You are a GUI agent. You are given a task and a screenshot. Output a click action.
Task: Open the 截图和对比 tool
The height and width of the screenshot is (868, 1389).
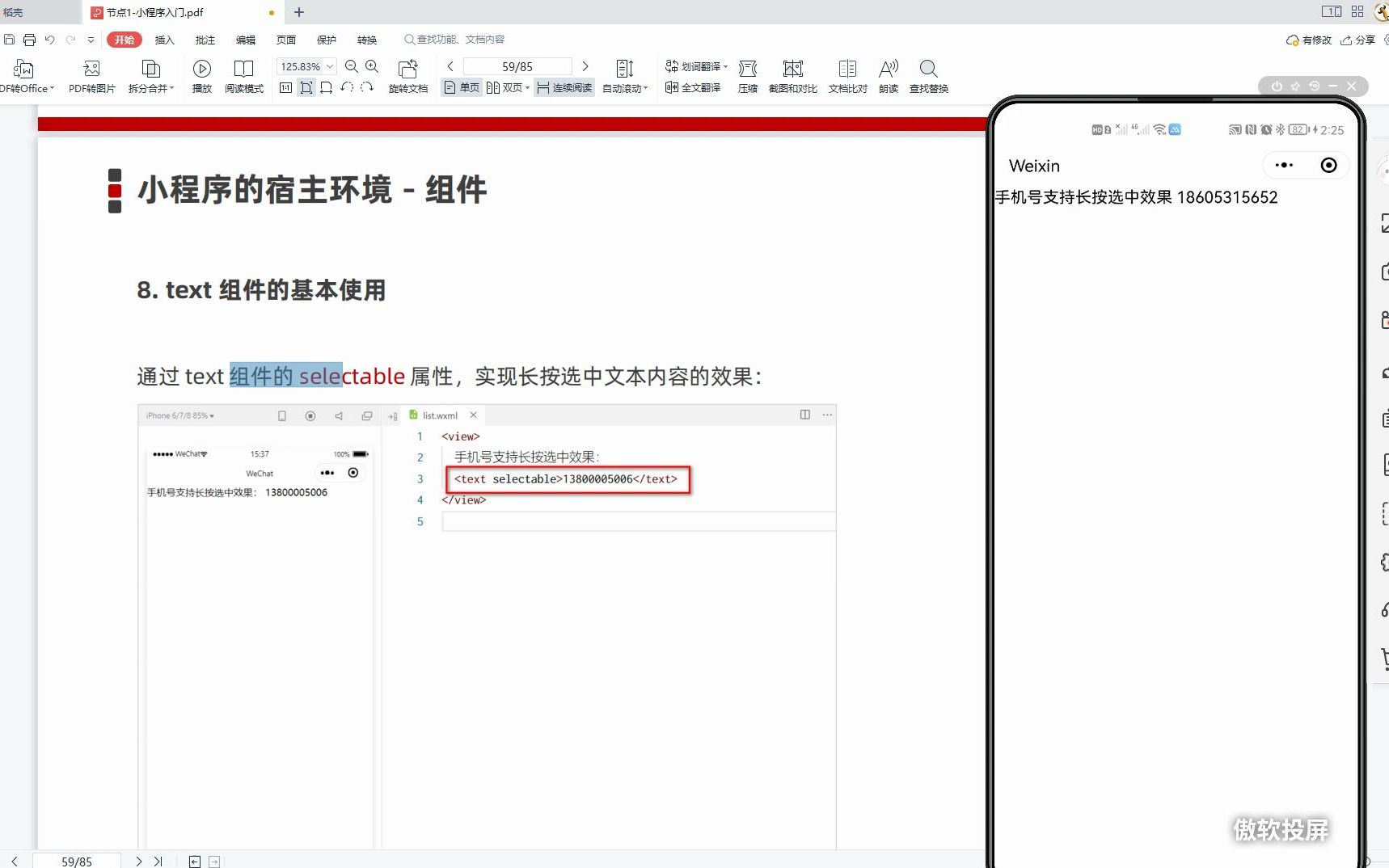[x=793, y=76]
